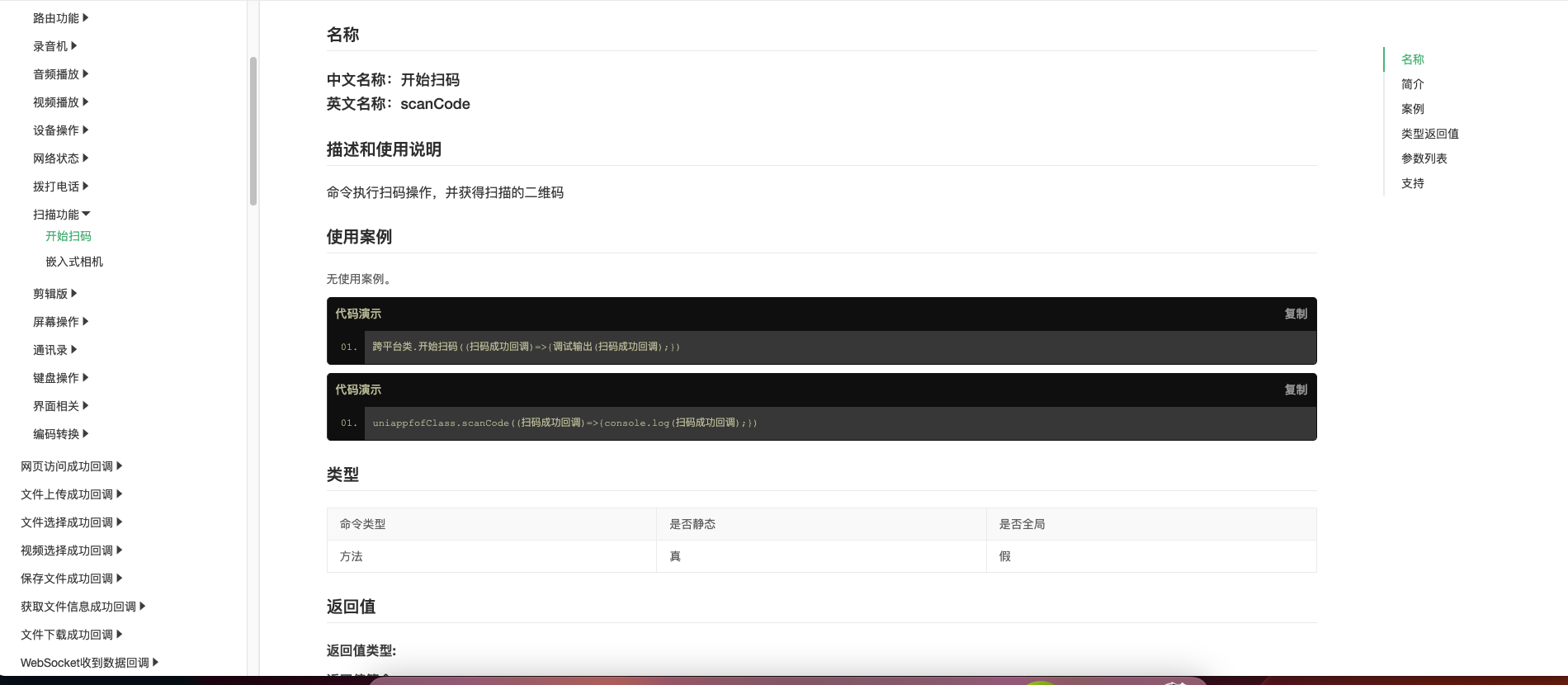Click the 命令执行扫码操作 description text

[x=445, y=192]
